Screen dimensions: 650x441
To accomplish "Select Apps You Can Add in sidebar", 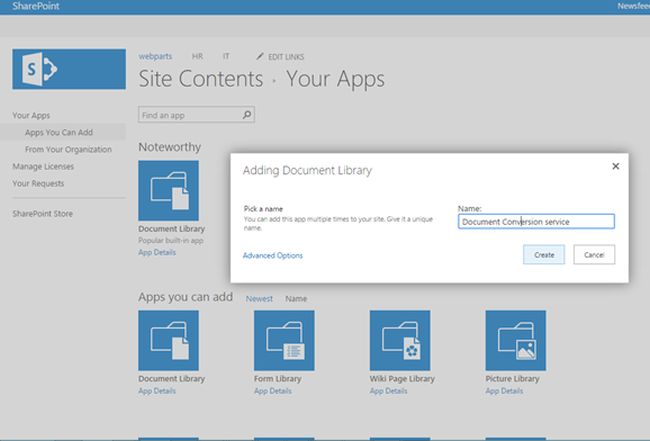I will point(59,132).
